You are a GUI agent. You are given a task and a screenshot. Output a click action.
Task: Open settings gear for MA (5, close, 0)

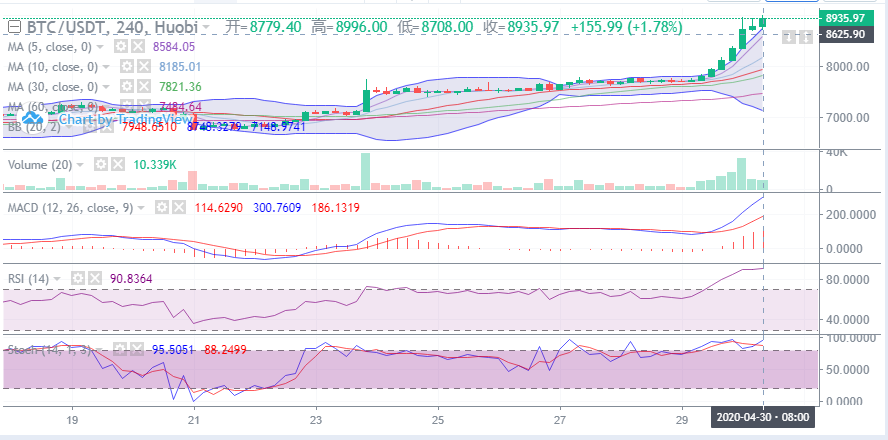[120, 46]
